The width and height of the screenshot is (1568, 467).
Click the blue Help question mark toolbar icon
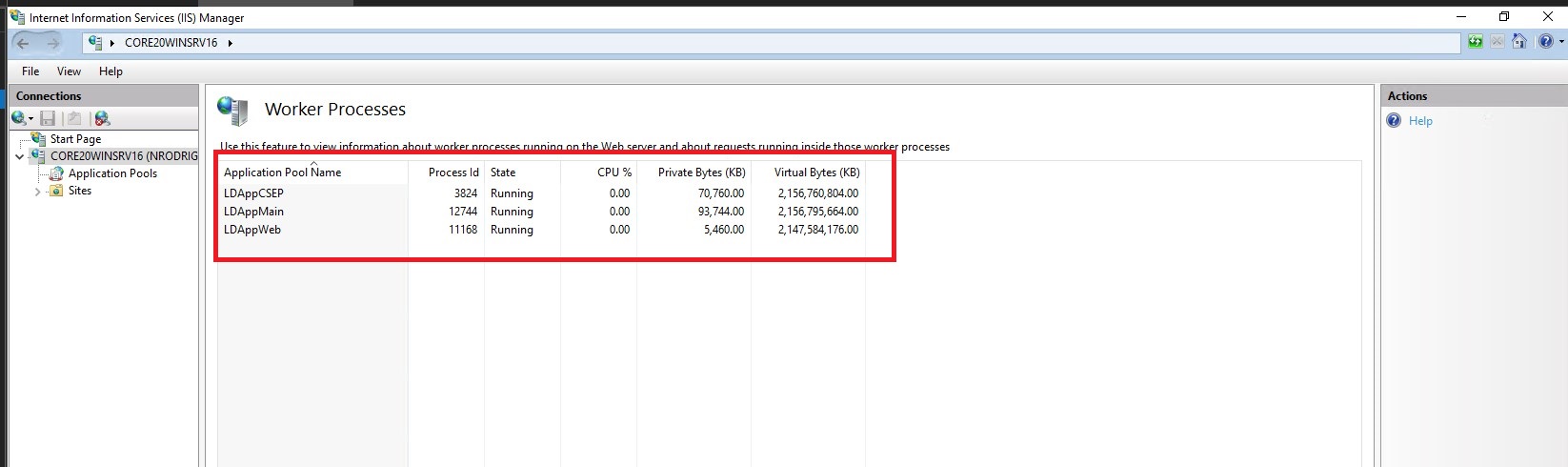coord(1545,42)
